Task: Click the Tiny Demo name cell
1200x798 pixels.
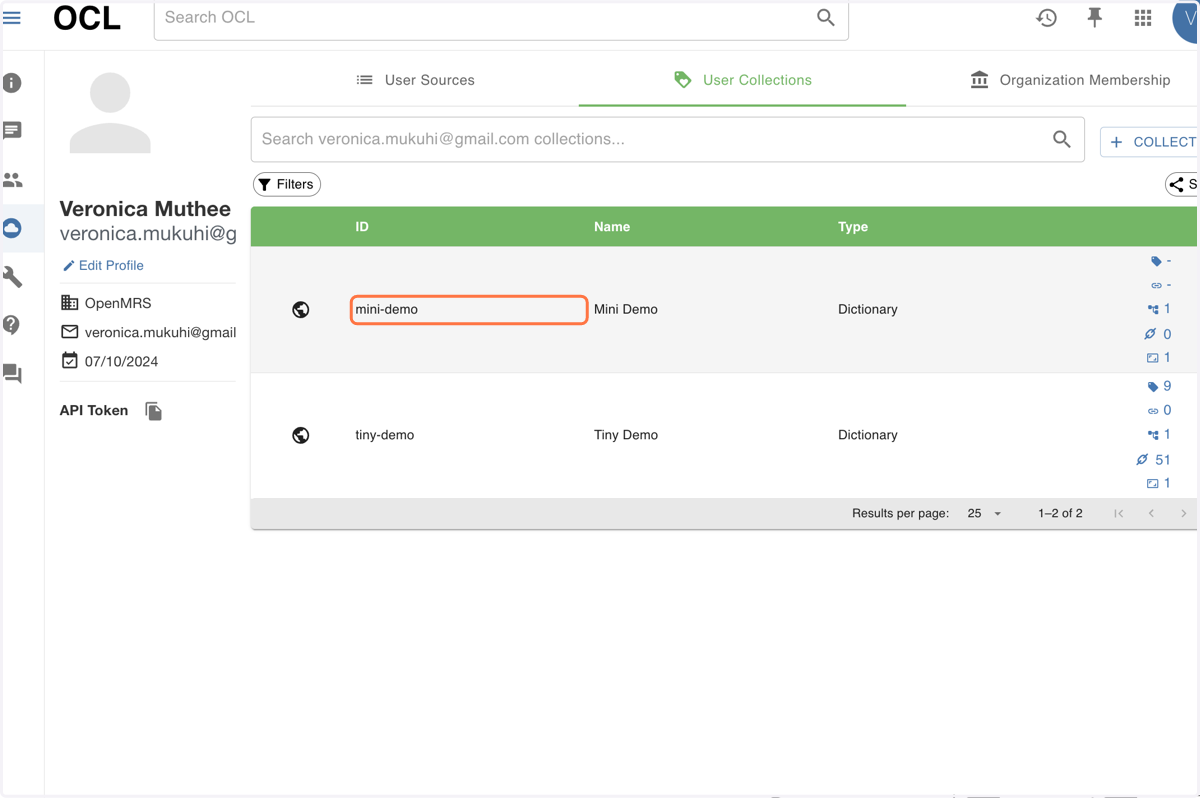Action: pyautogui.click(x=626, y=435)
